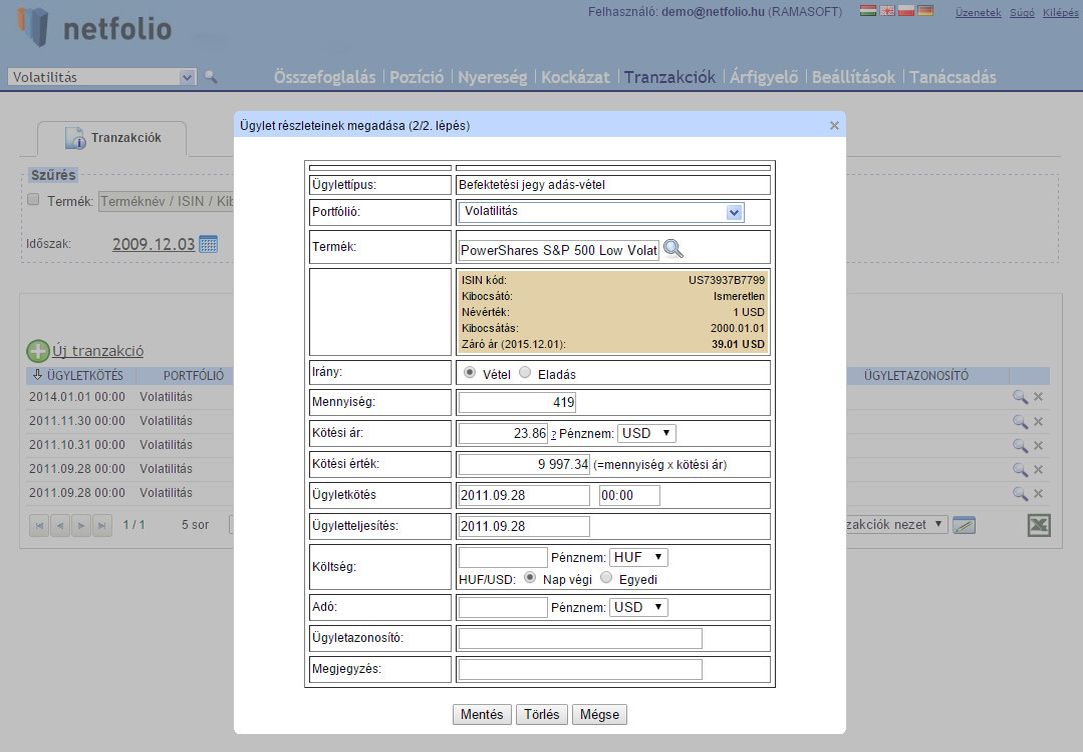Choose Nap végi exchange rate option
1083x752 pixels.
[x=530, y=578]
